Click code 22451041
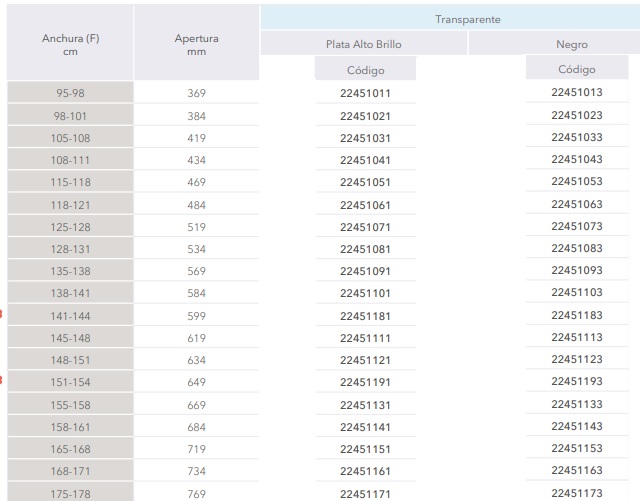The height and width of the screenshot is (501, 640). coord(365,160)
